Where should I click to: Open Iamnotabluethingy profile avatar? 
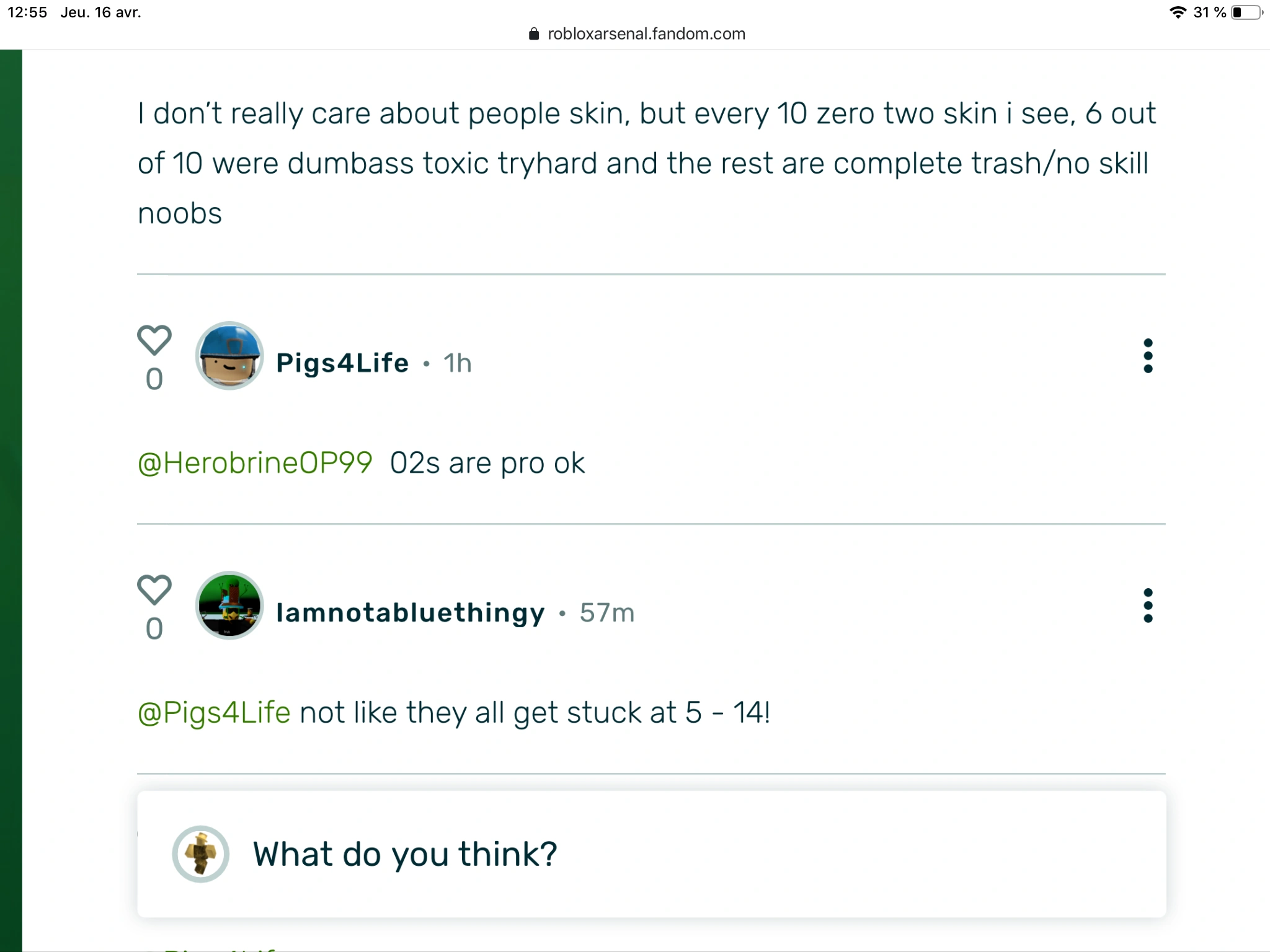tap(229, 606)
